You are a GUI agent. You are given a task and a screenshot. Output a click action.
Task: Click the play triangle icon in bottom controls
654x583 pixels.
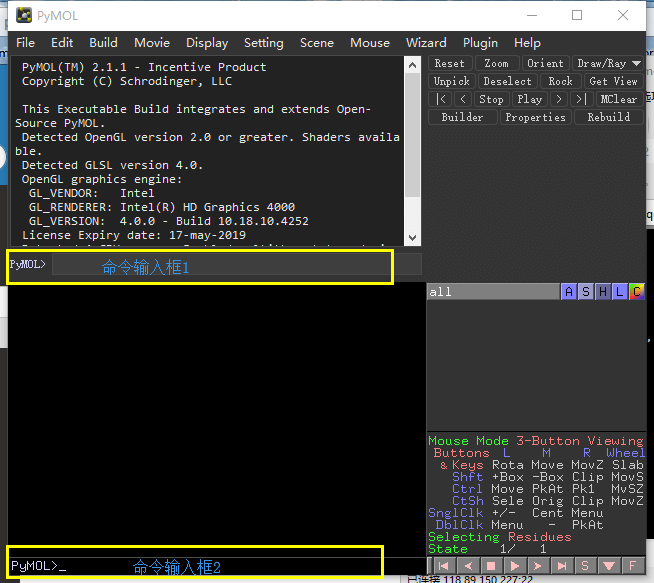pos(515,566)
